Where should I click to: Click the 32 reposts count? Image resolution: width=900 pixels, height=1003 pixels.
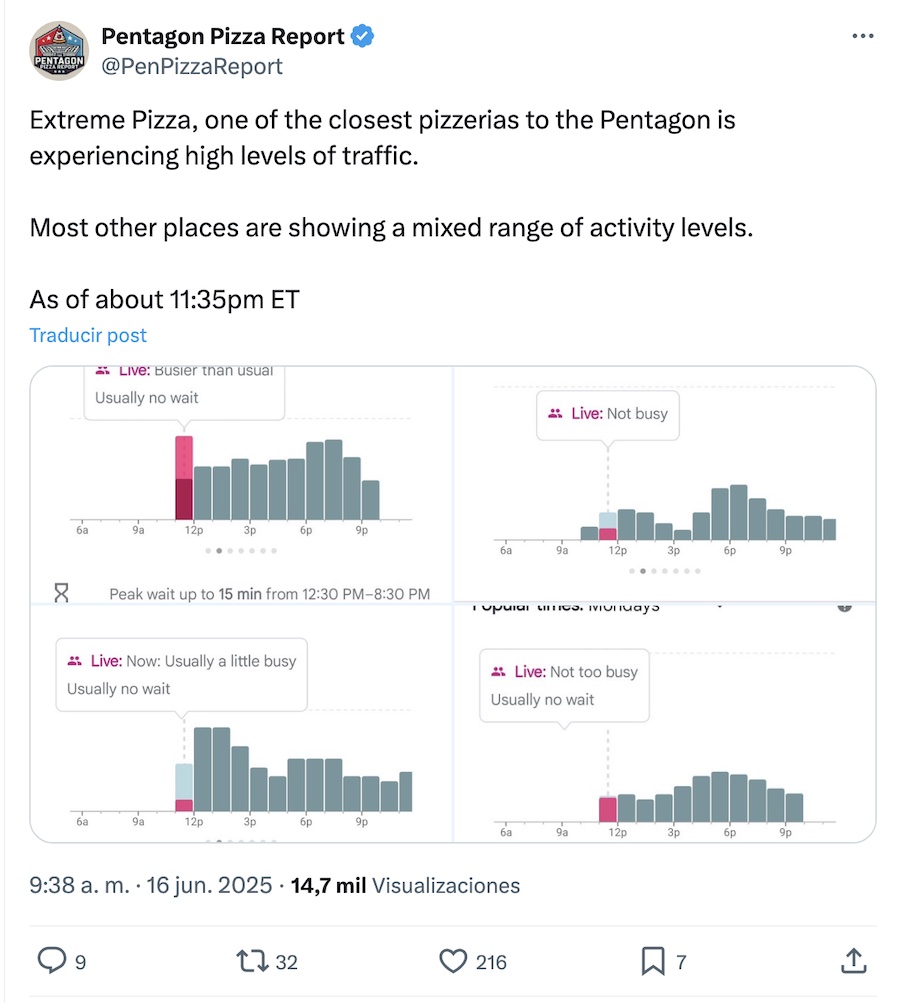[x=287, y=962]
